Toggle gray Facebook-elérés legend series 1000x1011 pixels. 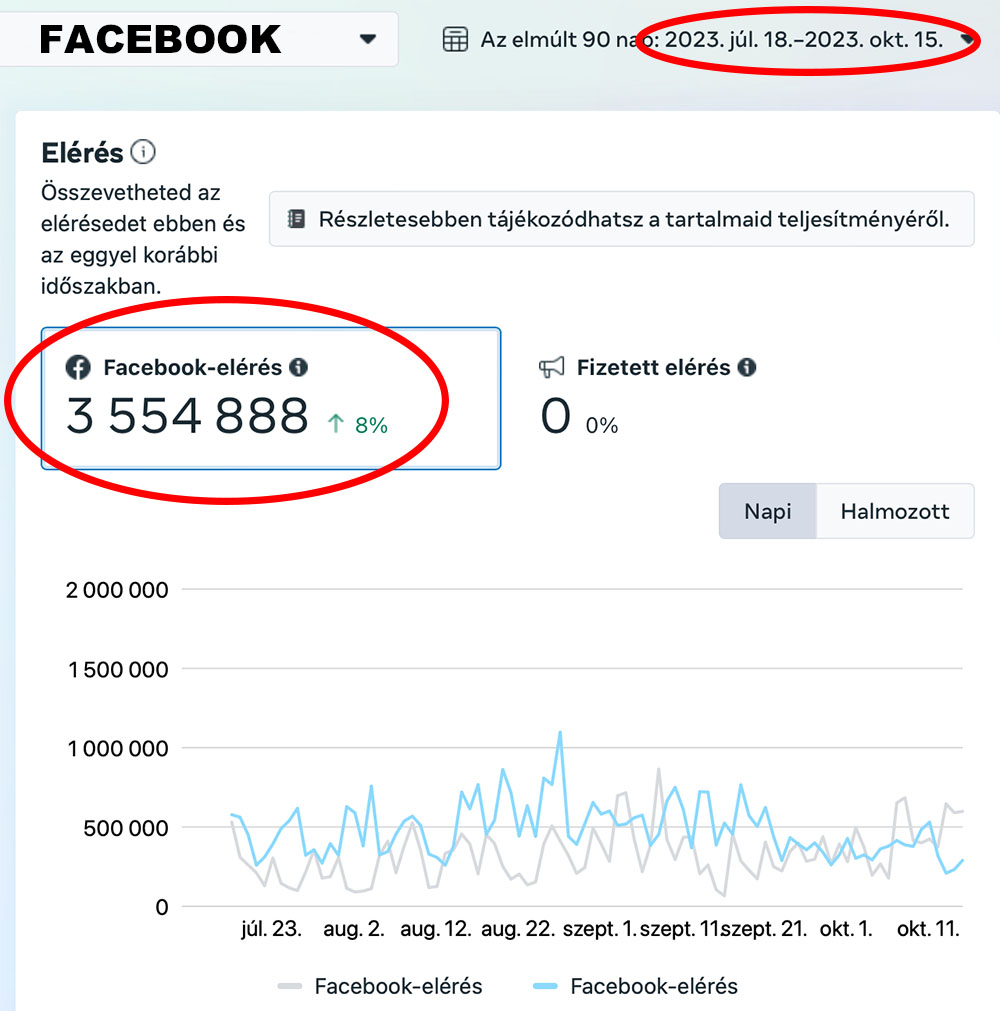click(x=380, y=986)
